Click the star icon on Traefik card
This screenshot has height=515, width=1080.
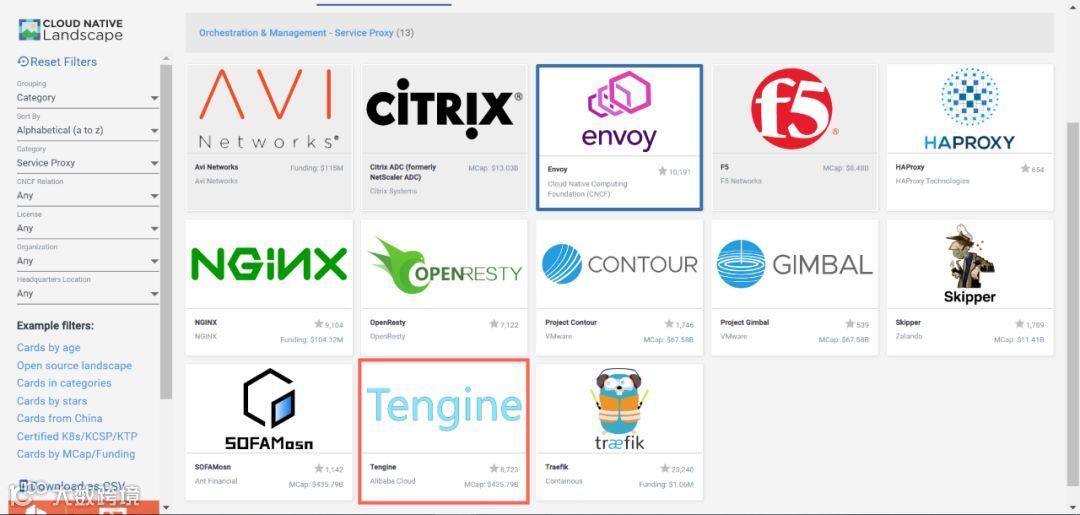[665, 468]
